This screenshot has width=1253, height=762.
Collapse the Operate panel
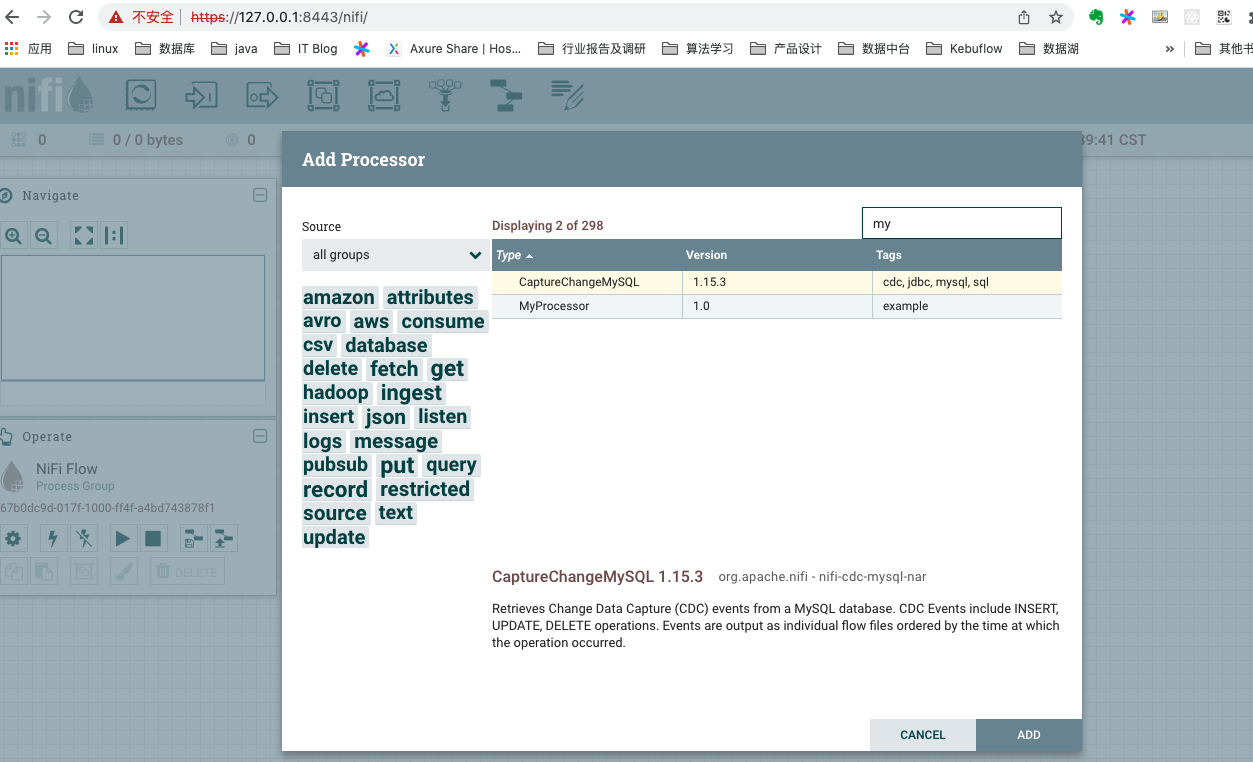tap(260, 436)
